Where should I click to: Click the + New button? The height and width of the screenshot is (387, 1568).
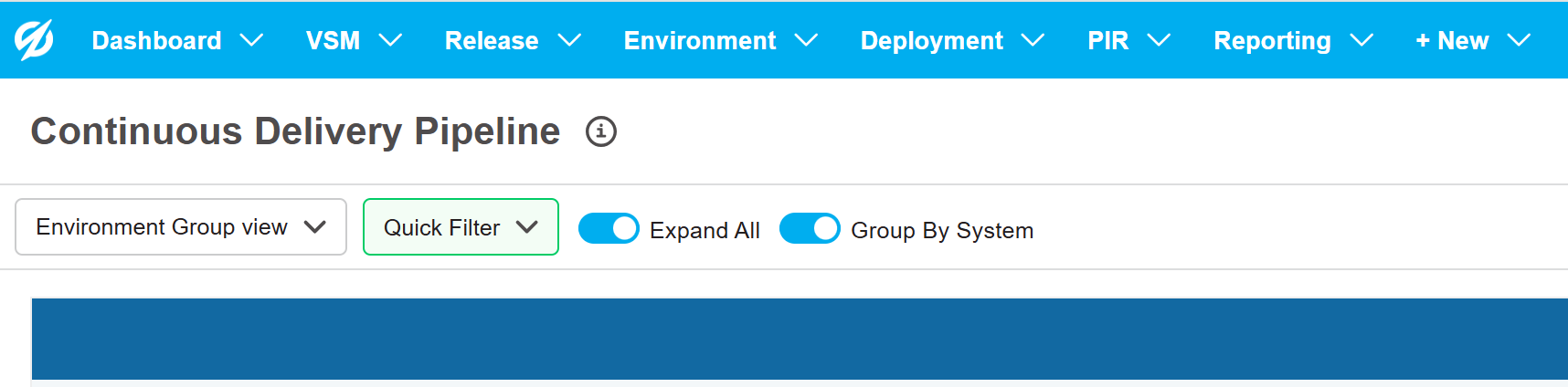[1452, 41]
